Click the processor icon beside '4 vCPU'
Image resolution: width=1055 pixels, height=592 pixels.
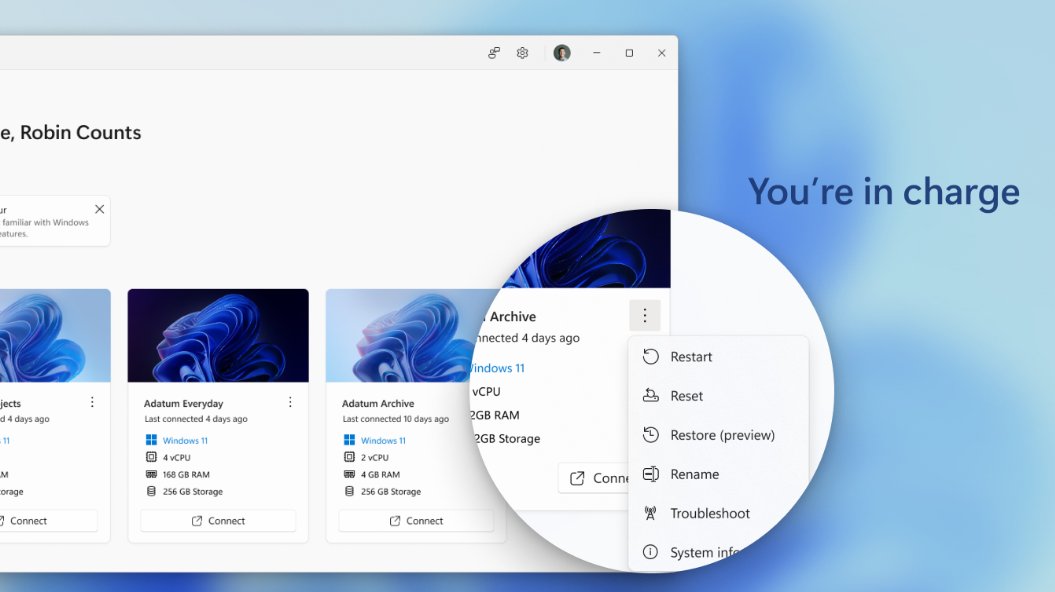point(151,457)
